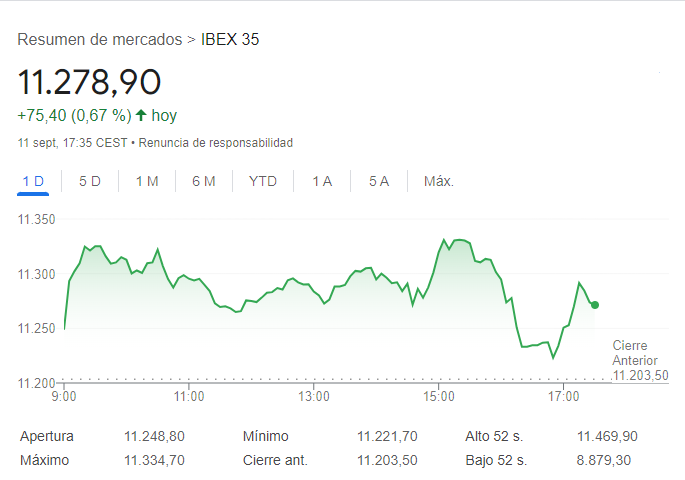Open the Resumen de mercados link
Image resolution: width=685 pixels, height=480 pixels.
coord(100,40)
